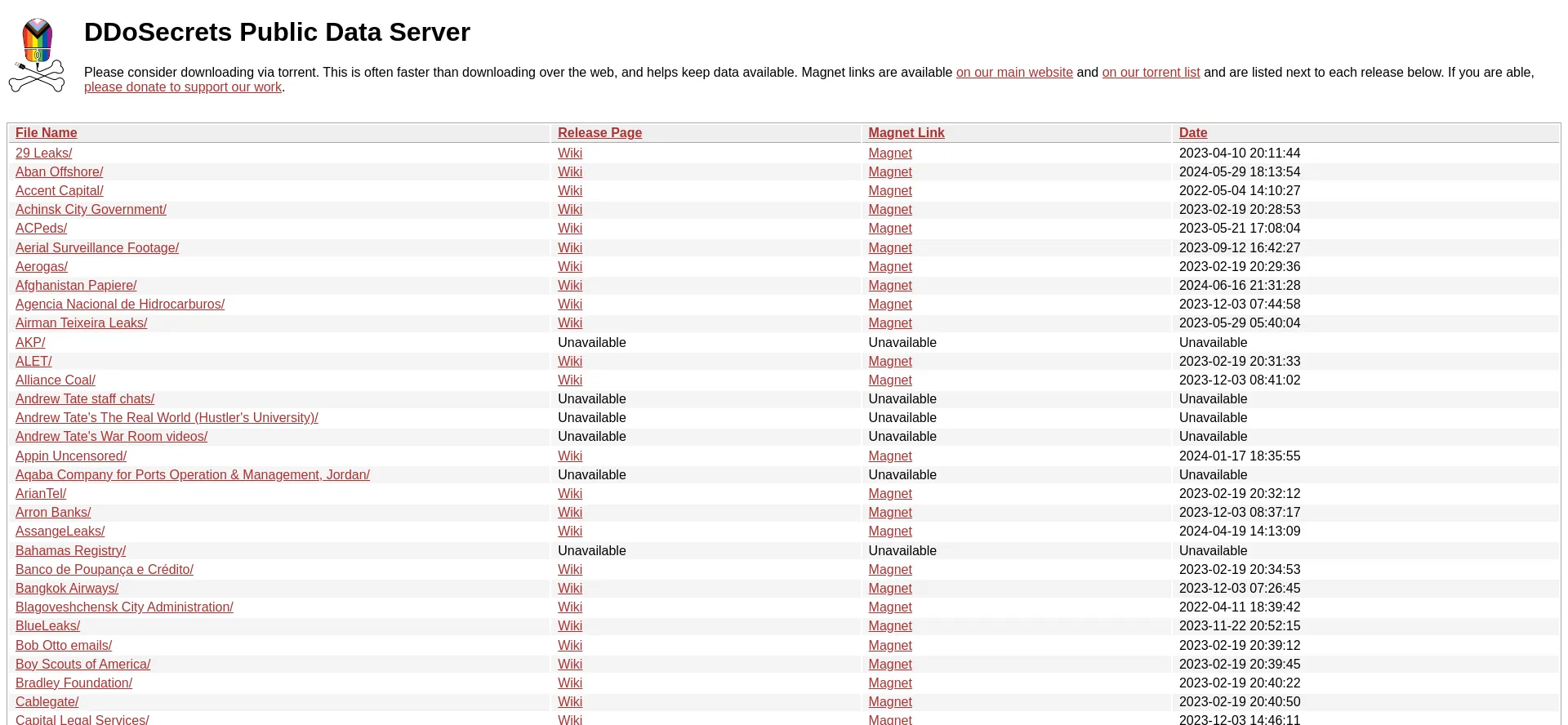
Task: Open Wiki page for Cablegate
Action: pos(570,701)
